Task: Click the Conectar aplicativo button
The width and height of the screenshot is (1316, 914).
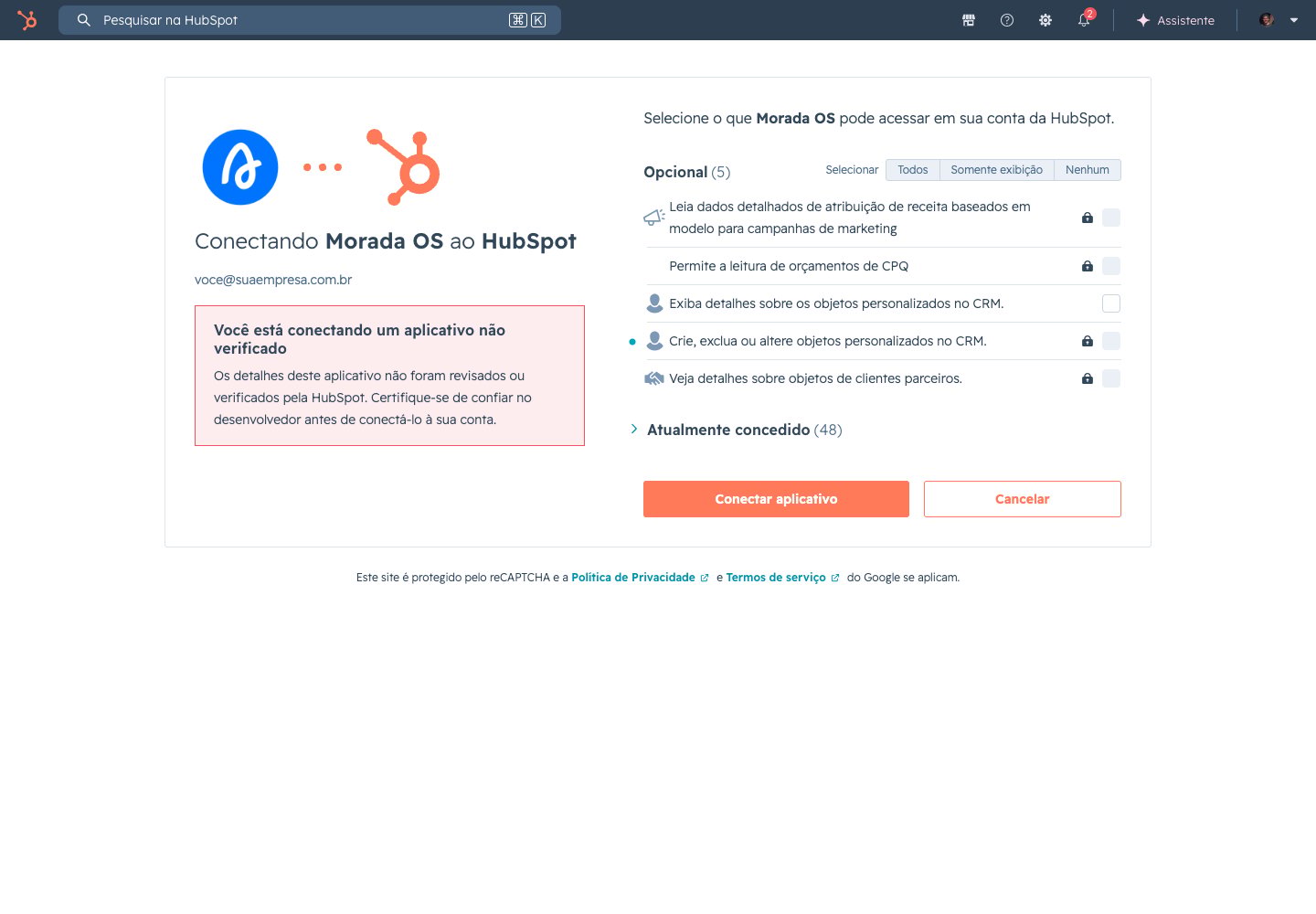Action: [776, 499]
